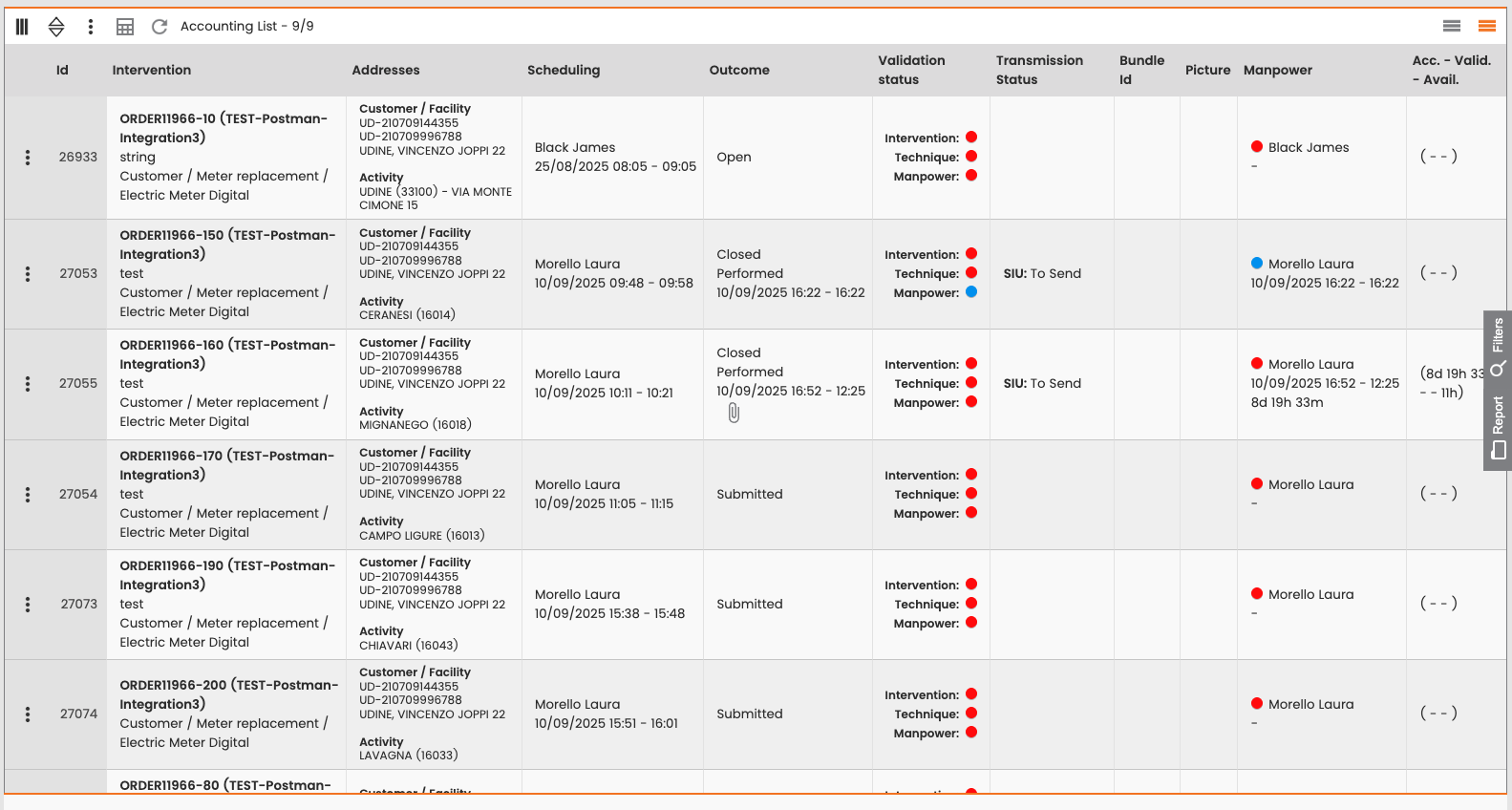Image resolution: width=1512 pixels, height=810 pixels.
Task: Open row menu for intervention 27074
Action: click(x=28, y=714)
